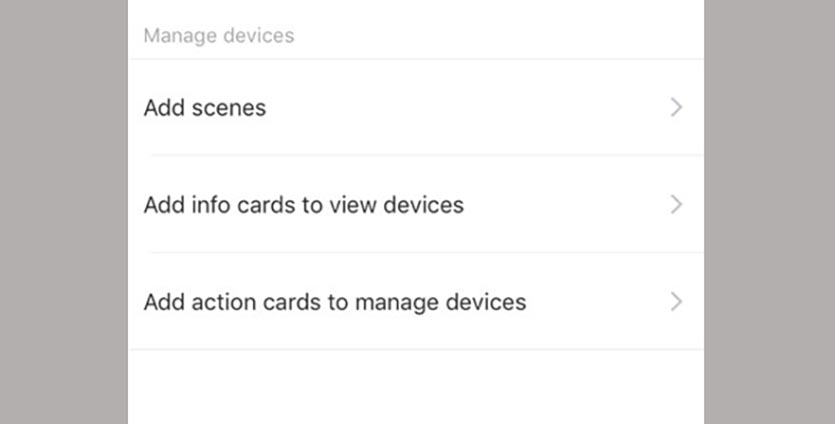Expand action cards using its right chevron
835x424 pixels.
click(676, 301)
